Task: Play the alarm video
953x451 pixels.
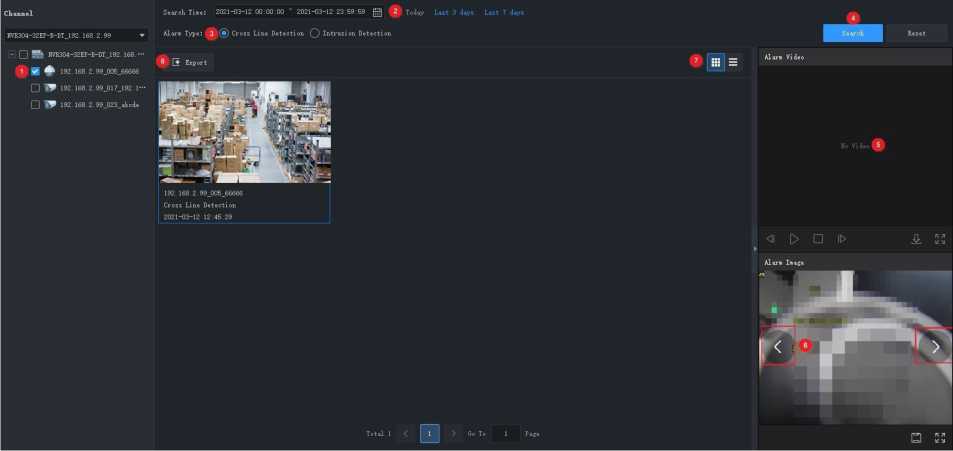Action: 794,239
